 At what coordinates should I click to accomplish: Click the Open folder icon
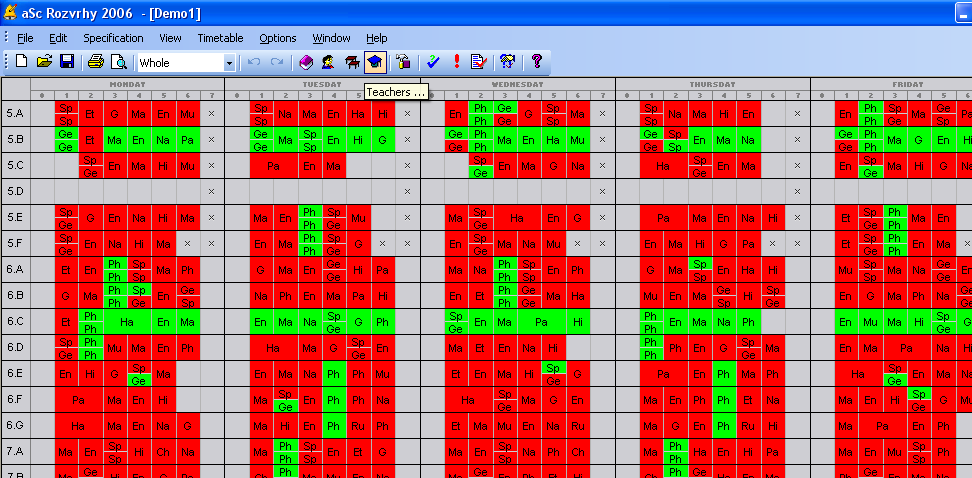tap(44, 62)
